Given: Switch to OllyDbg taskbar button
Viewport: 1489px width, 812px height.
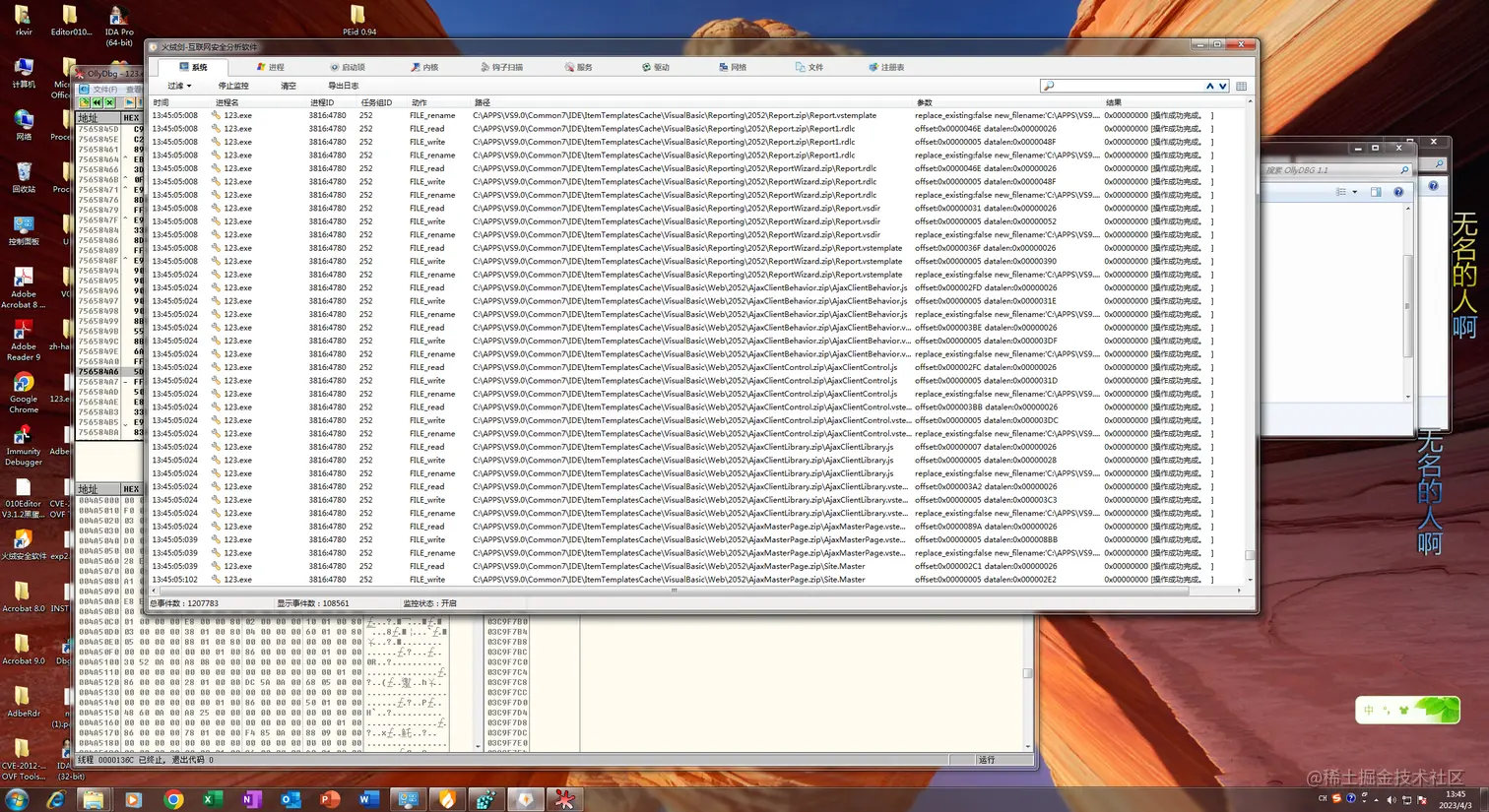Looking at the screenshot, I should tap(564, 799).
